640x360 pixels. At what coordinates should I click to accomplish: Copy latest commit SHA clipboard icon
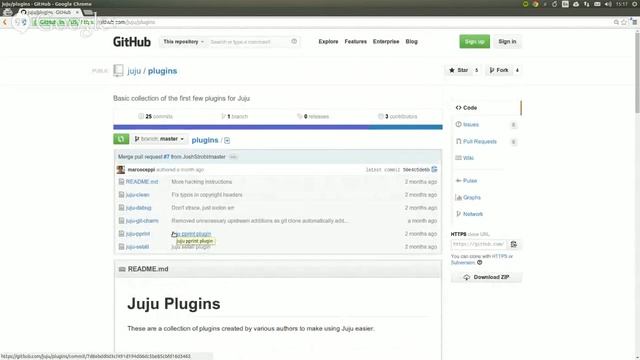click(x=434, y=169)
